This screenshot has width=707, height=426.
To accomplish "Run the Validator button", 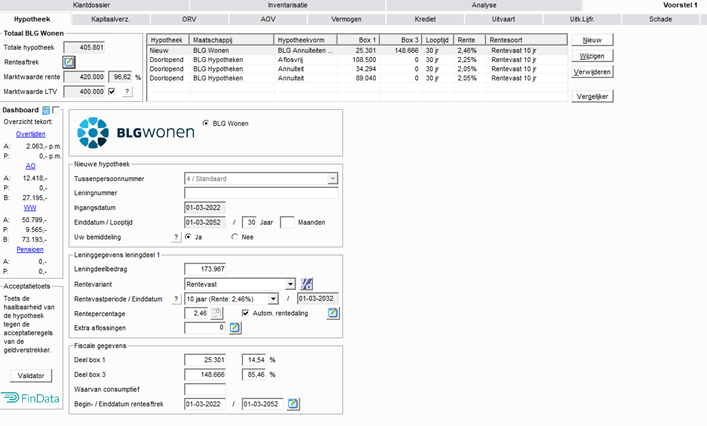I will pos(31,376).
